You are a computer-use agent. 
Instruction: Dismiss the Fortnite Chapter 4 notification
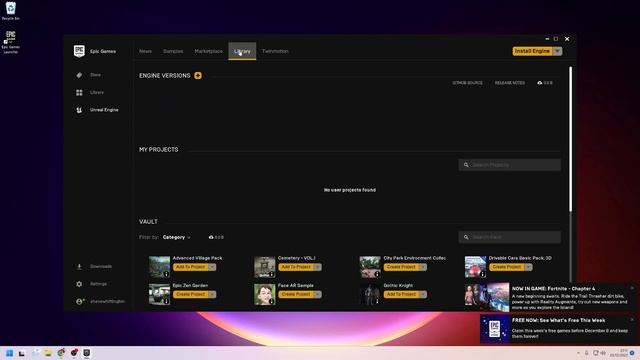click(632, 288)
